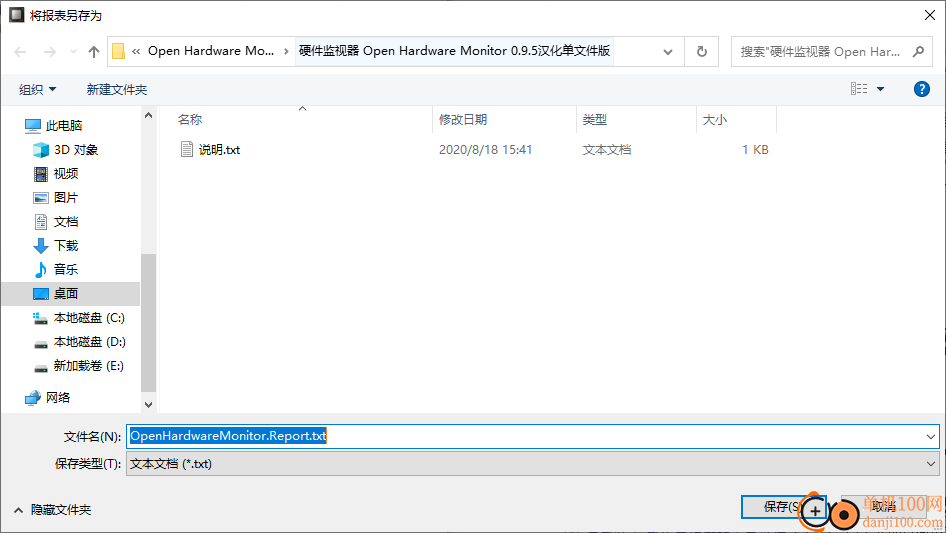Image resolution: width=946 pixels, height=533 pixels.
Task: Go back with the left arrow
Action: [20, 52]
